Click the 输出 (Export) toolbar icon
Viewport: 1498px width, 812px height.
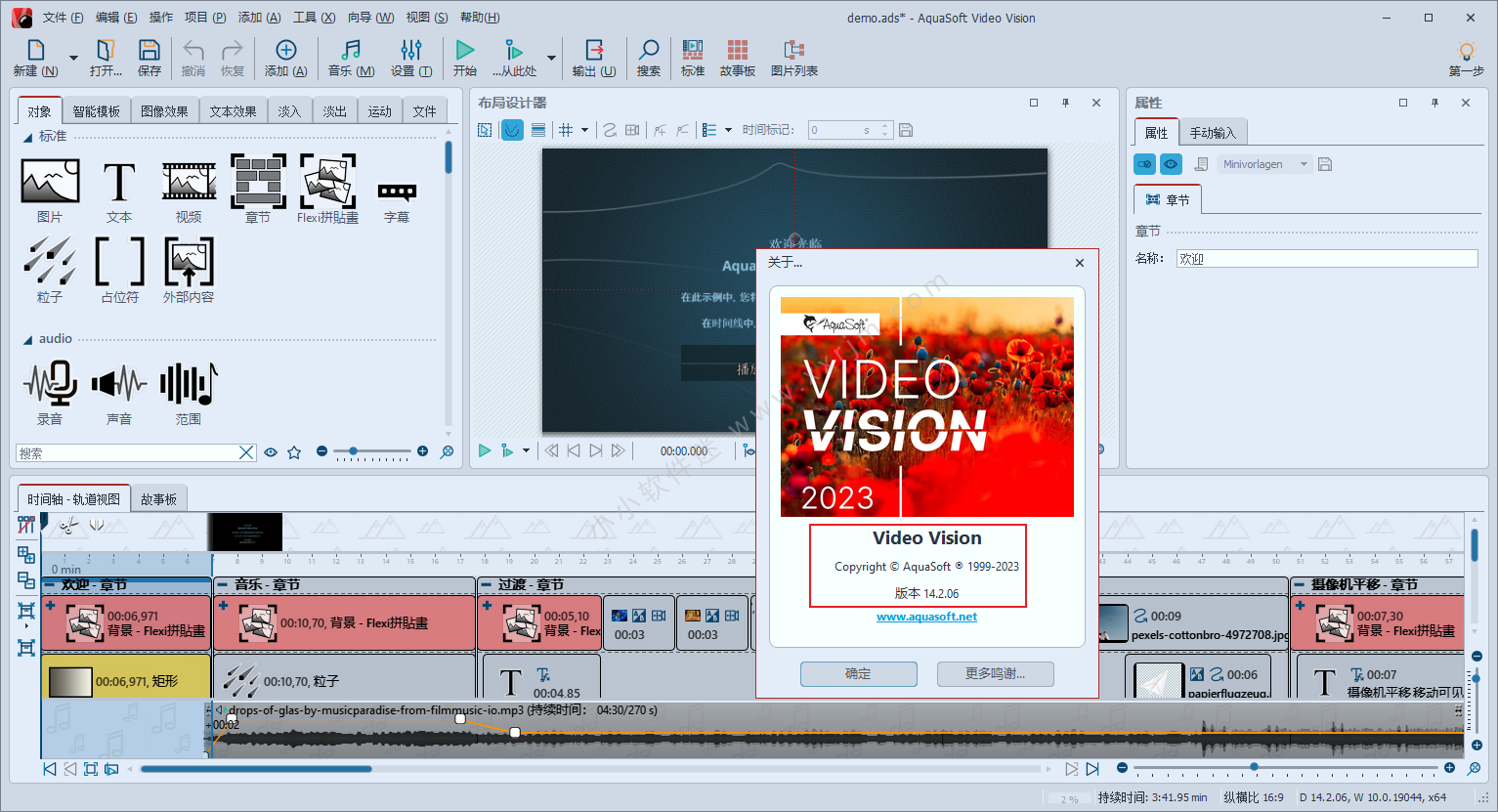(593, 58)
